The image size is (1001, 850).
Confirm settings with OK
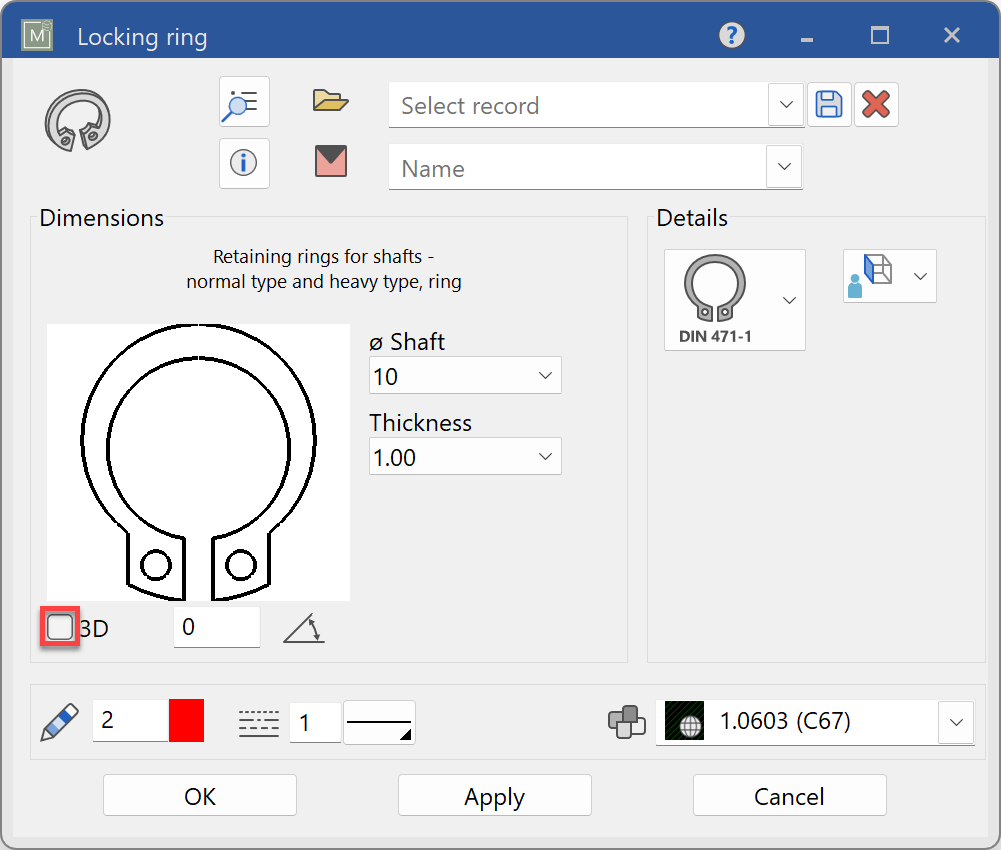[x=199, y=796]
